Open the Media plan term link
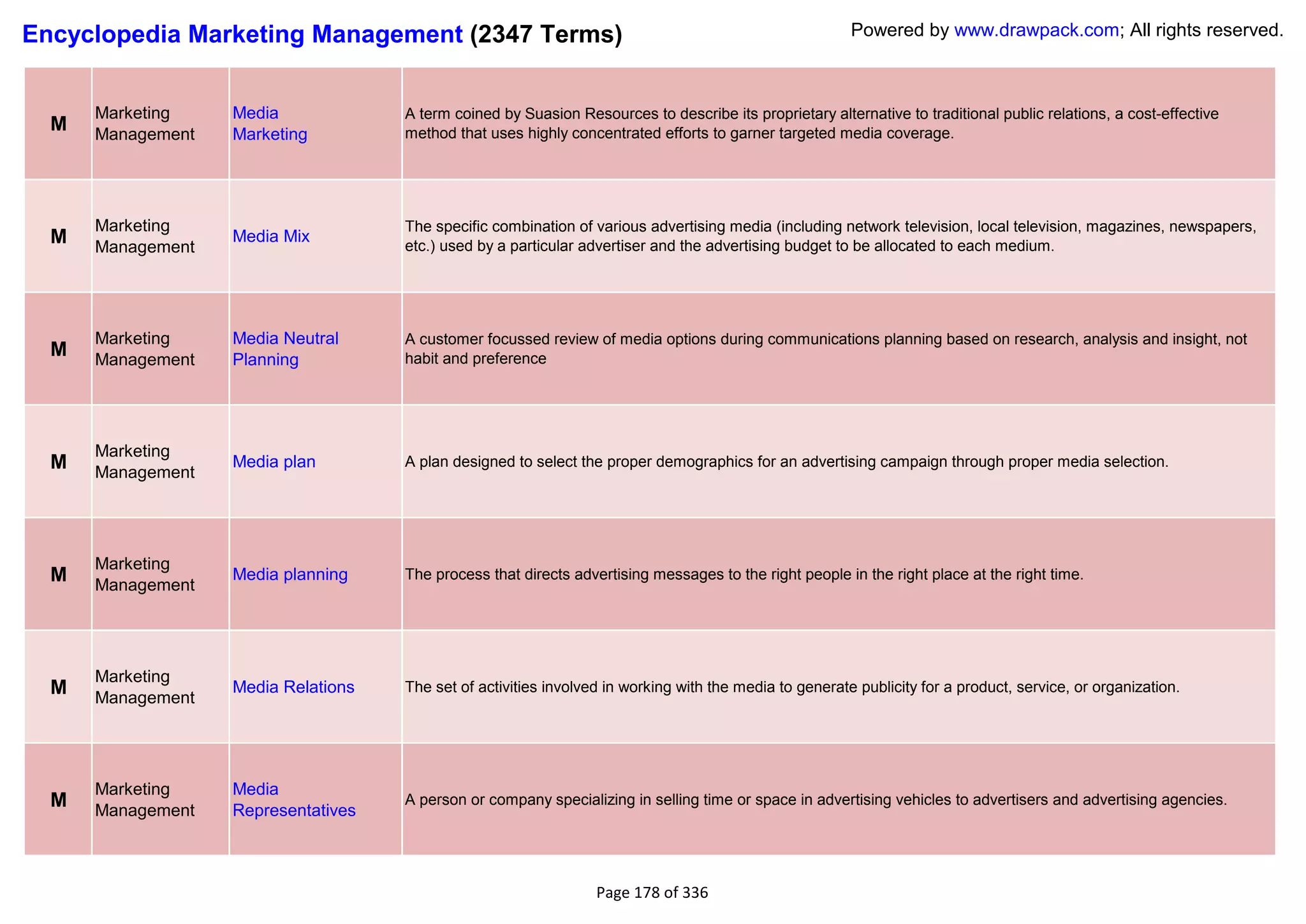Viewport: 1306px width, 924px height. pos(274,462)
